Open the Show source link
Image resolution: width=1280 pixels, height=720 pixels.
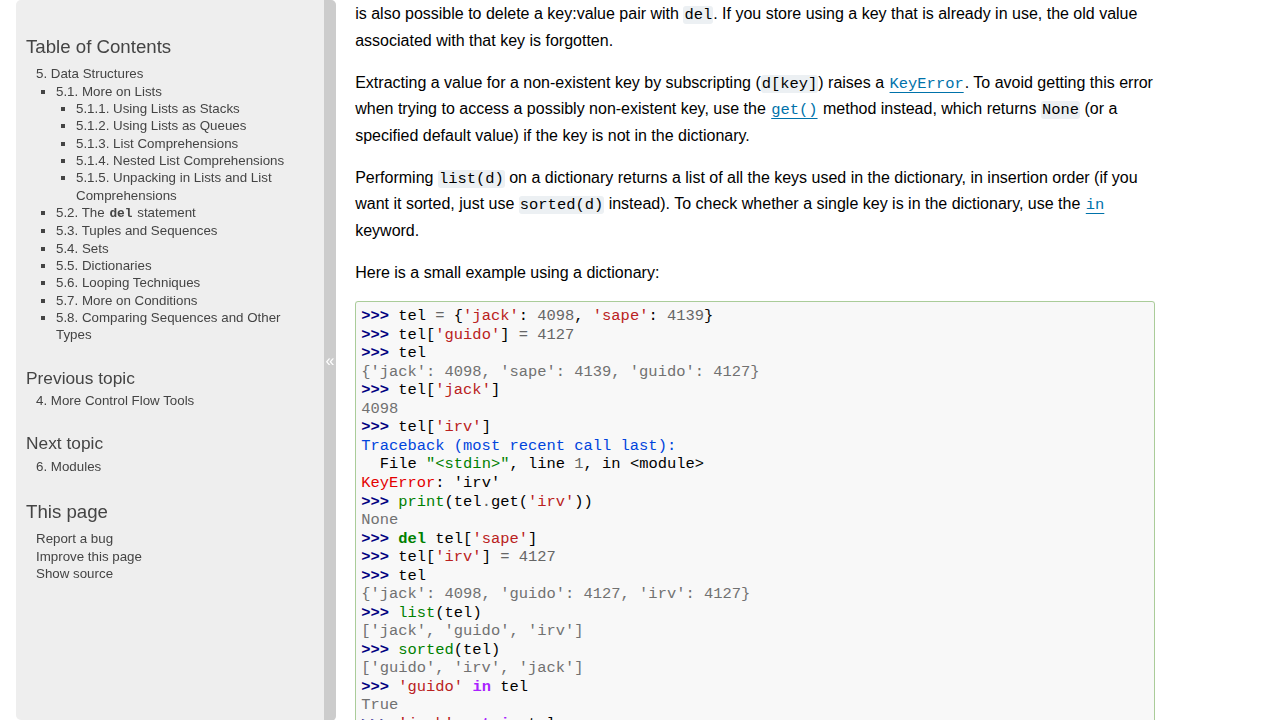click(74, 574)
